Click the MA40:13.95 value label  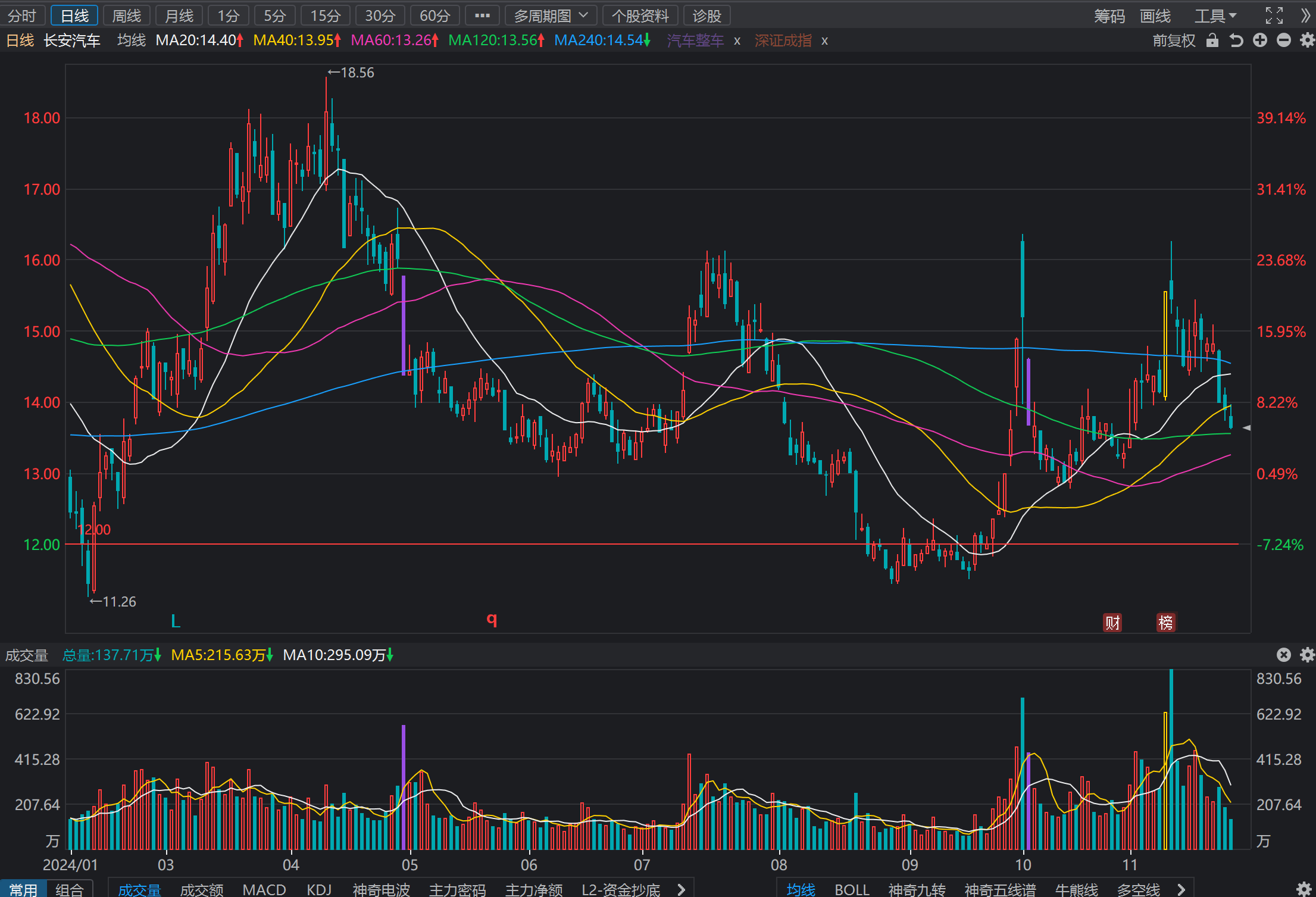click(297, 40)
